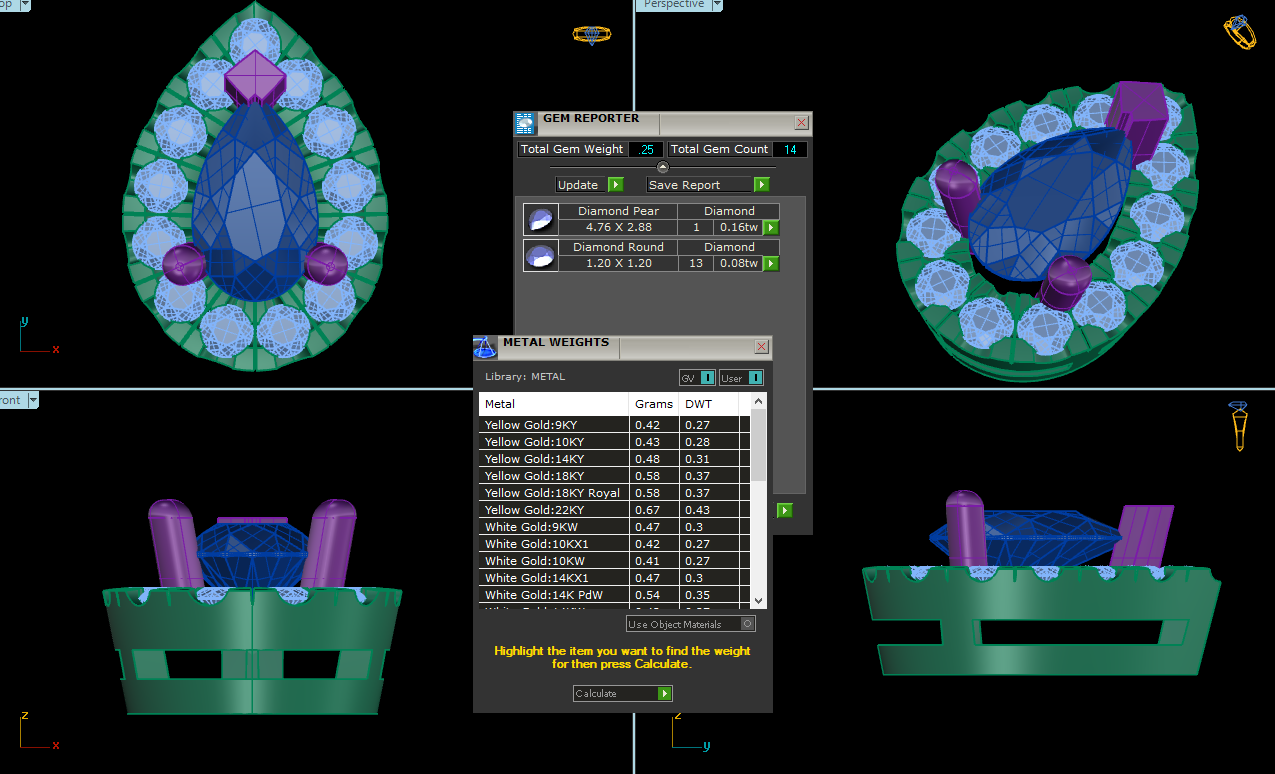
Task: Select the White Gold:14K PdW row
Action: tap(554, 595)
